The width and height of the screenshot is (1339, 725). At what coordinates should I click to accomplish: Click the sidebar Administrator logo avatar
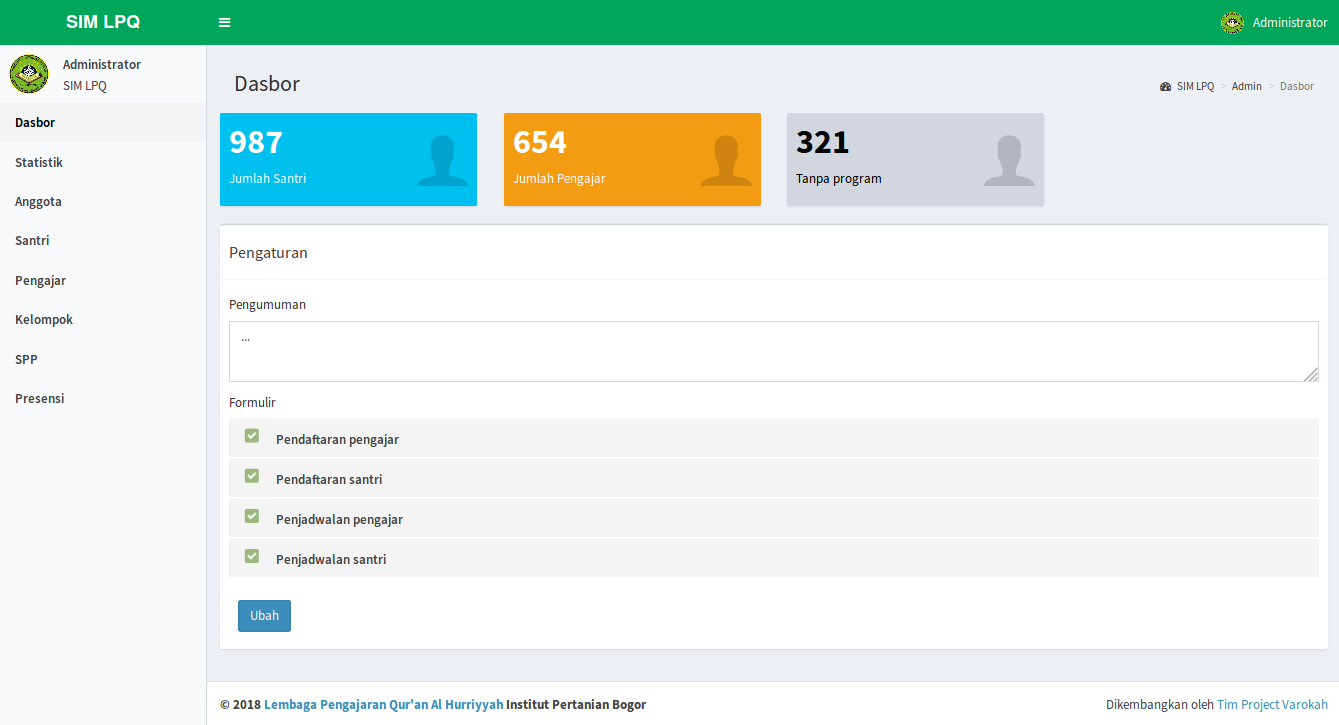29,74
